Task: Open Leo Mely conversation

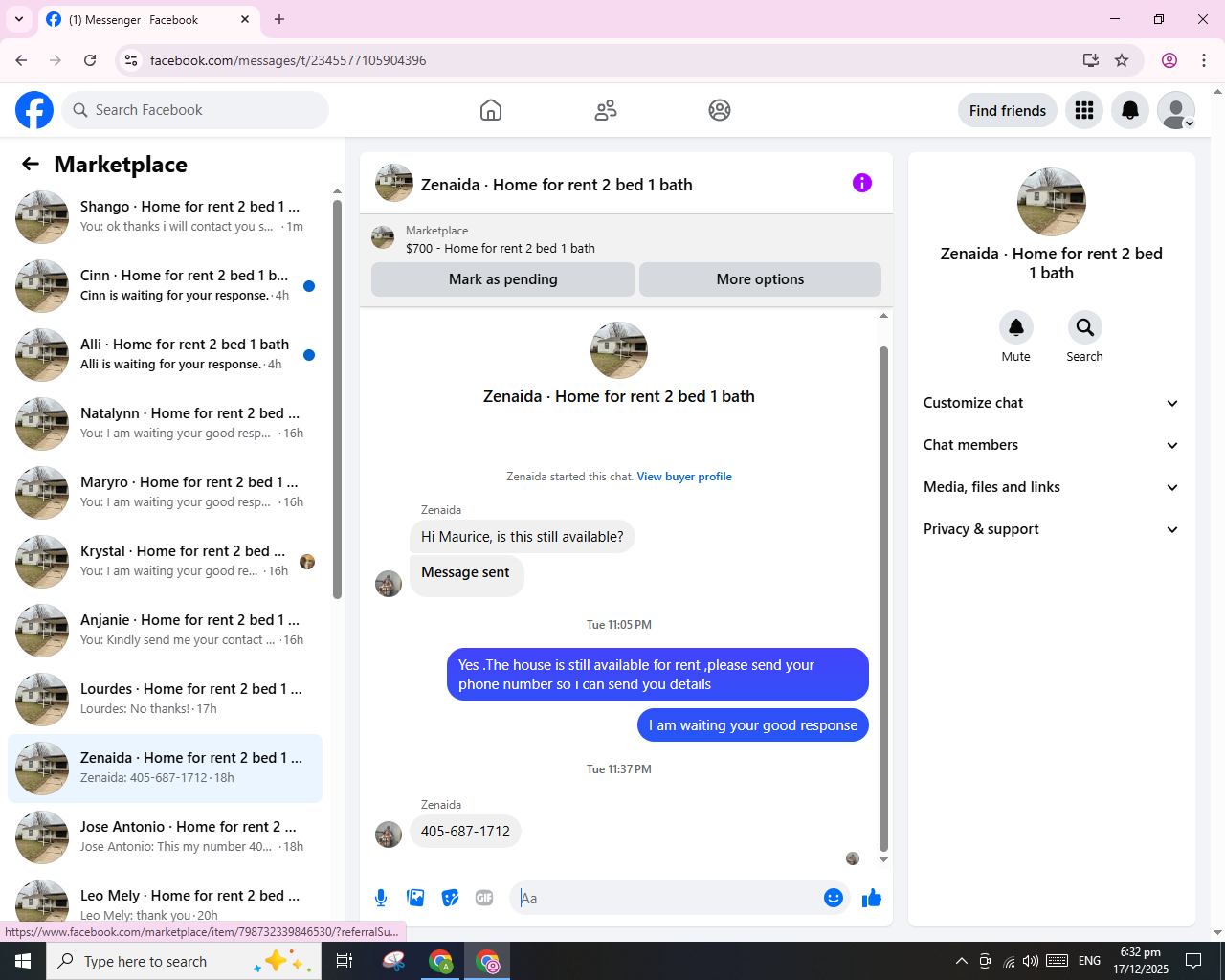Action: 165,900
